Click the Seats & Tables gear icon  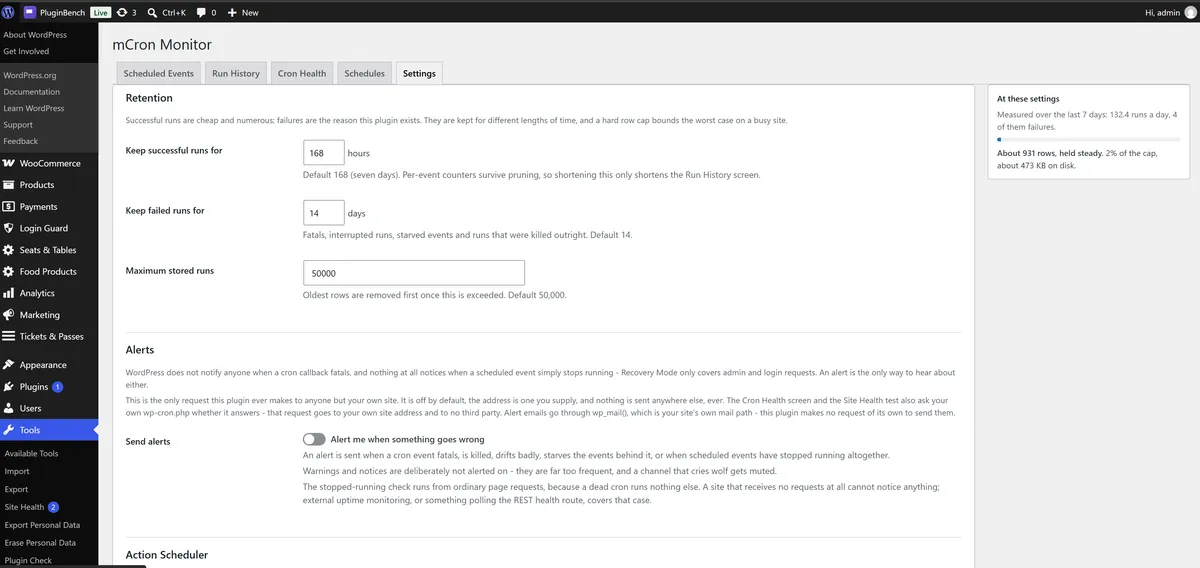point(9,250)
